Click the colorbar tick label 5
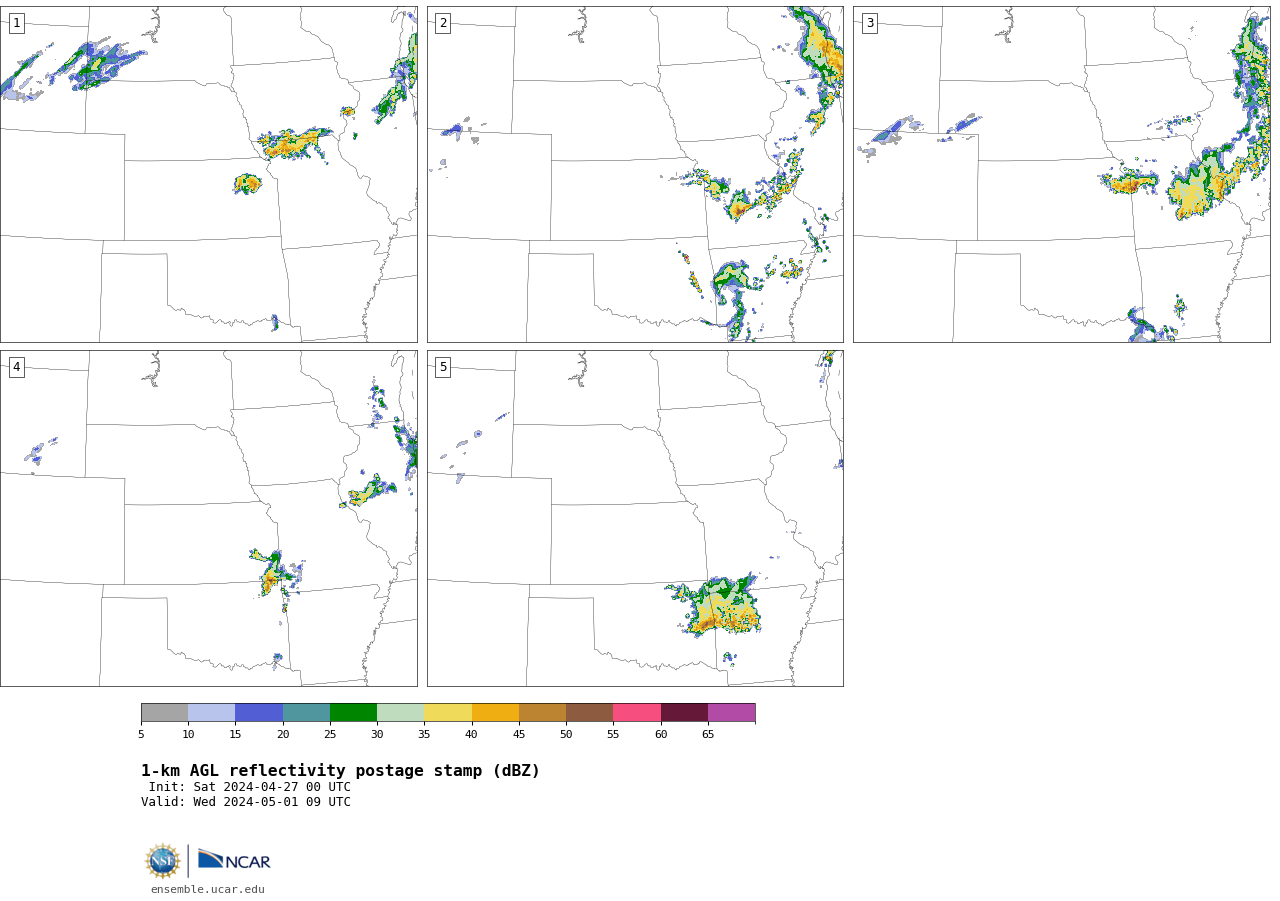The height and width of the screenshot is (901, 1280). [x=141, y=735]
